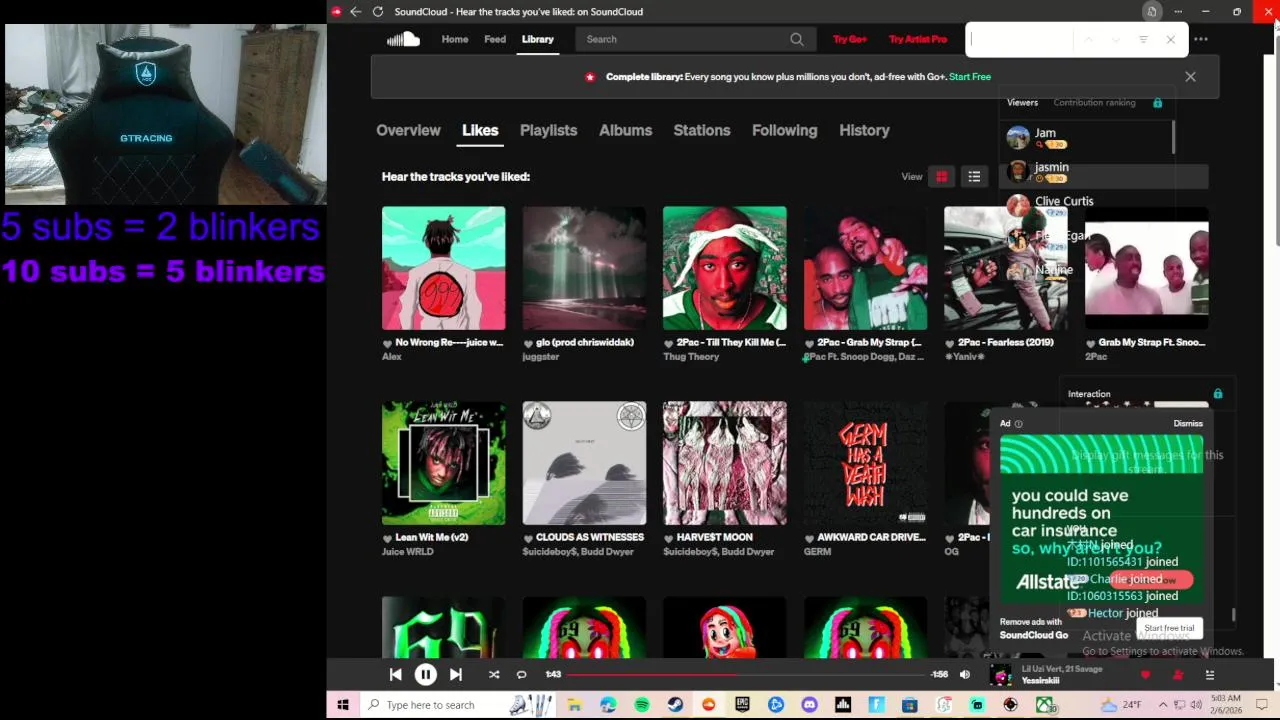Expand the system tray hidden icons
Viewport: 1280px width, 720px height.
point(1161,705)
